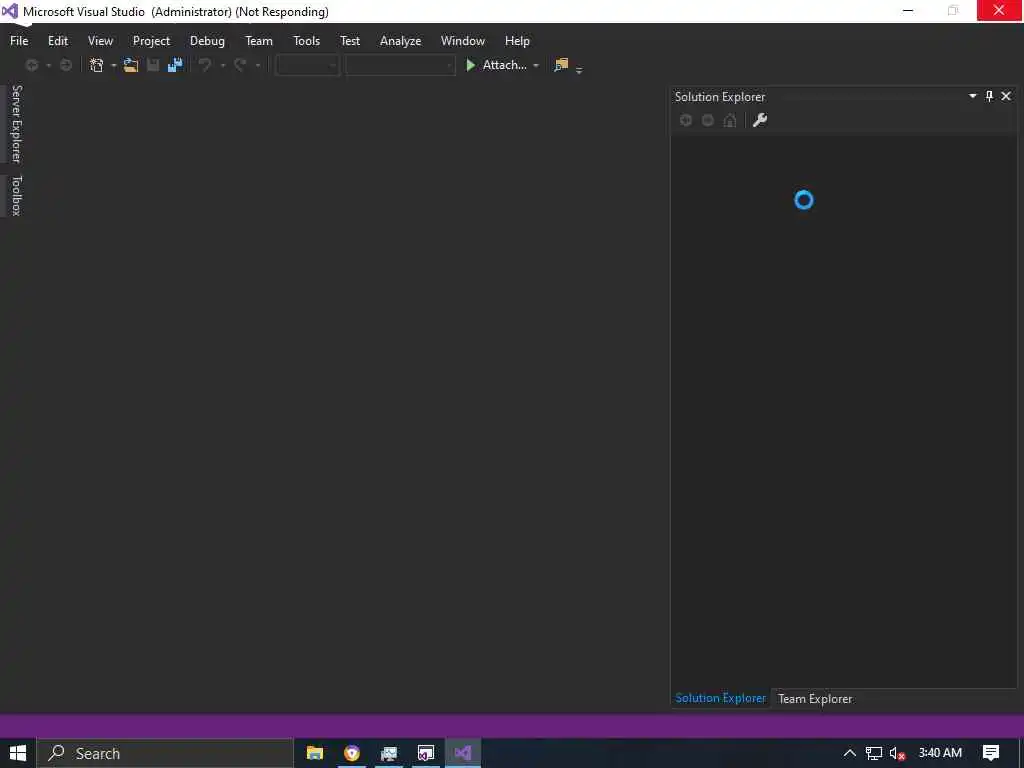Click the green Attach play button
This screenshot has height=768, width=1024.
(x=496, y=65)
